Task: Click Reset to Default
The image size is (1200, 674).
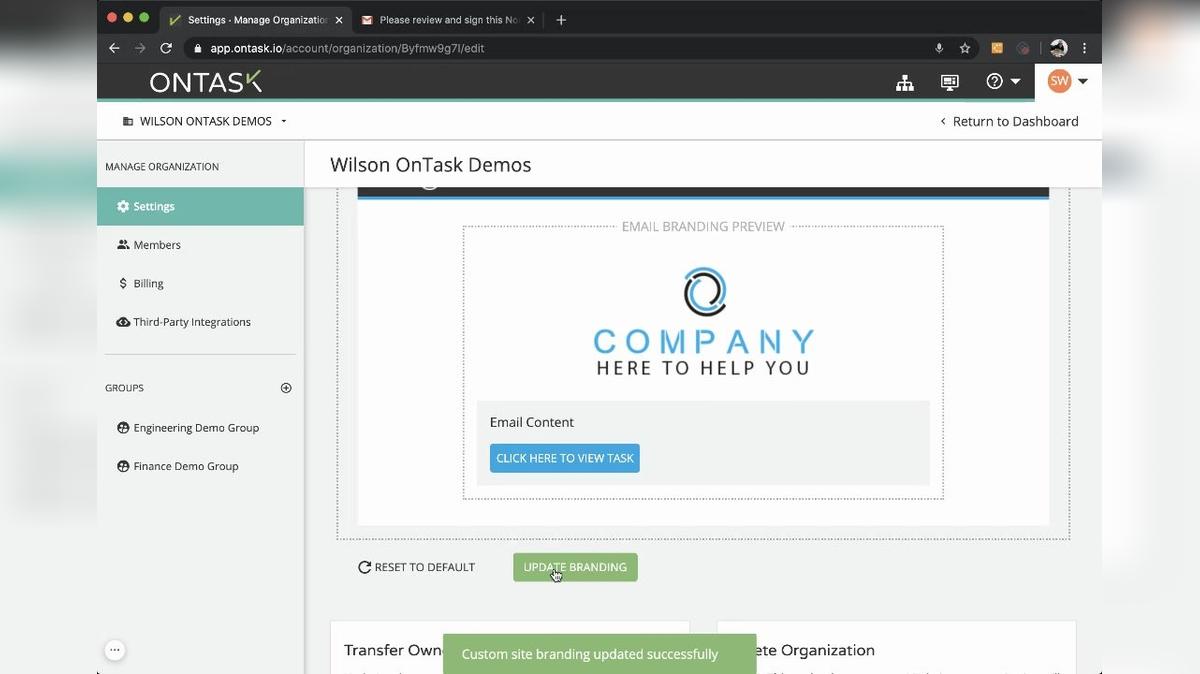Action: 417,567
